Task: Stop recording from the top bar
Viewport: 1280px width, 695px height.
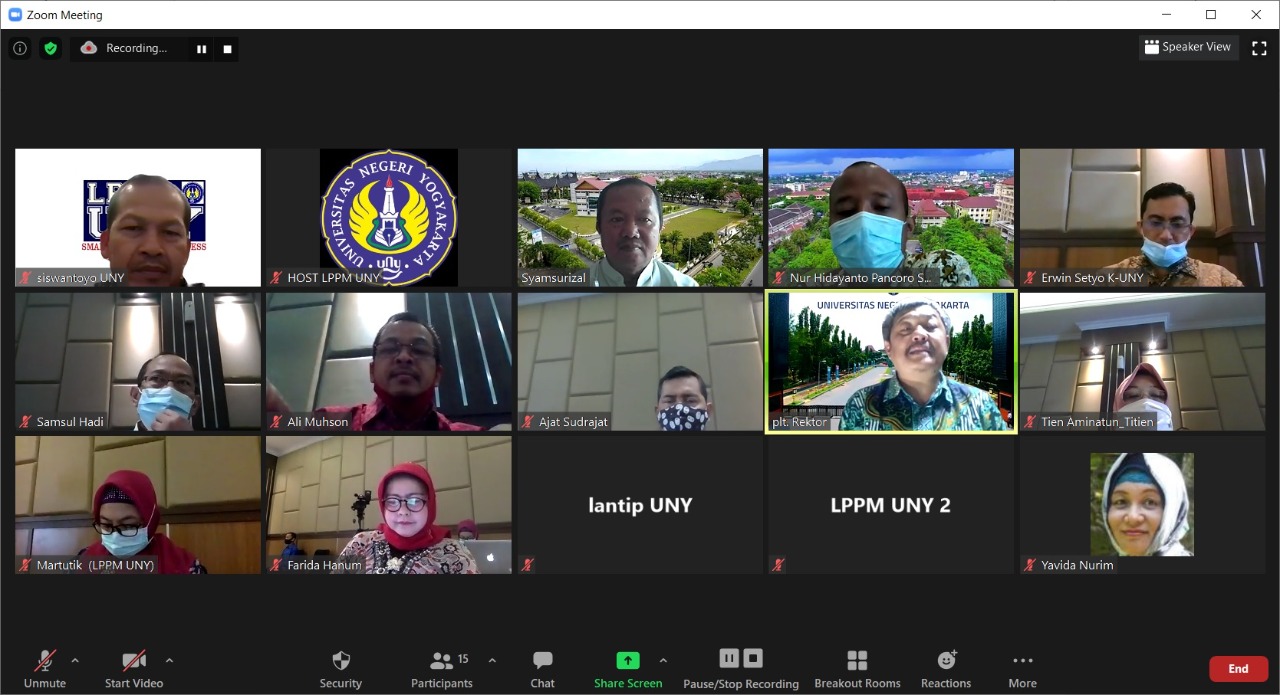Action: (x=227, y=48)
